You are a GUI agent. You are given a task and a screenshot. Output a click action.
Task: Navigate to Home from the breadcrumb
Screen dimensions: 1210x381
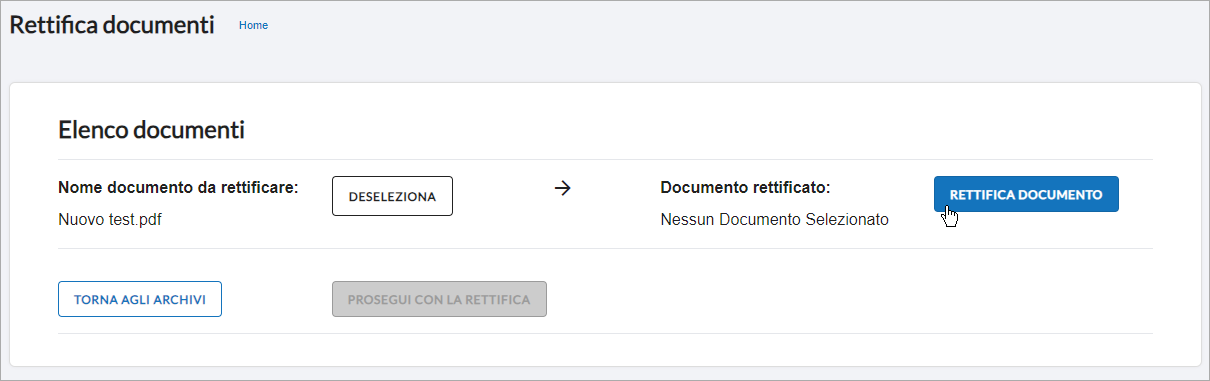point(253,25)
